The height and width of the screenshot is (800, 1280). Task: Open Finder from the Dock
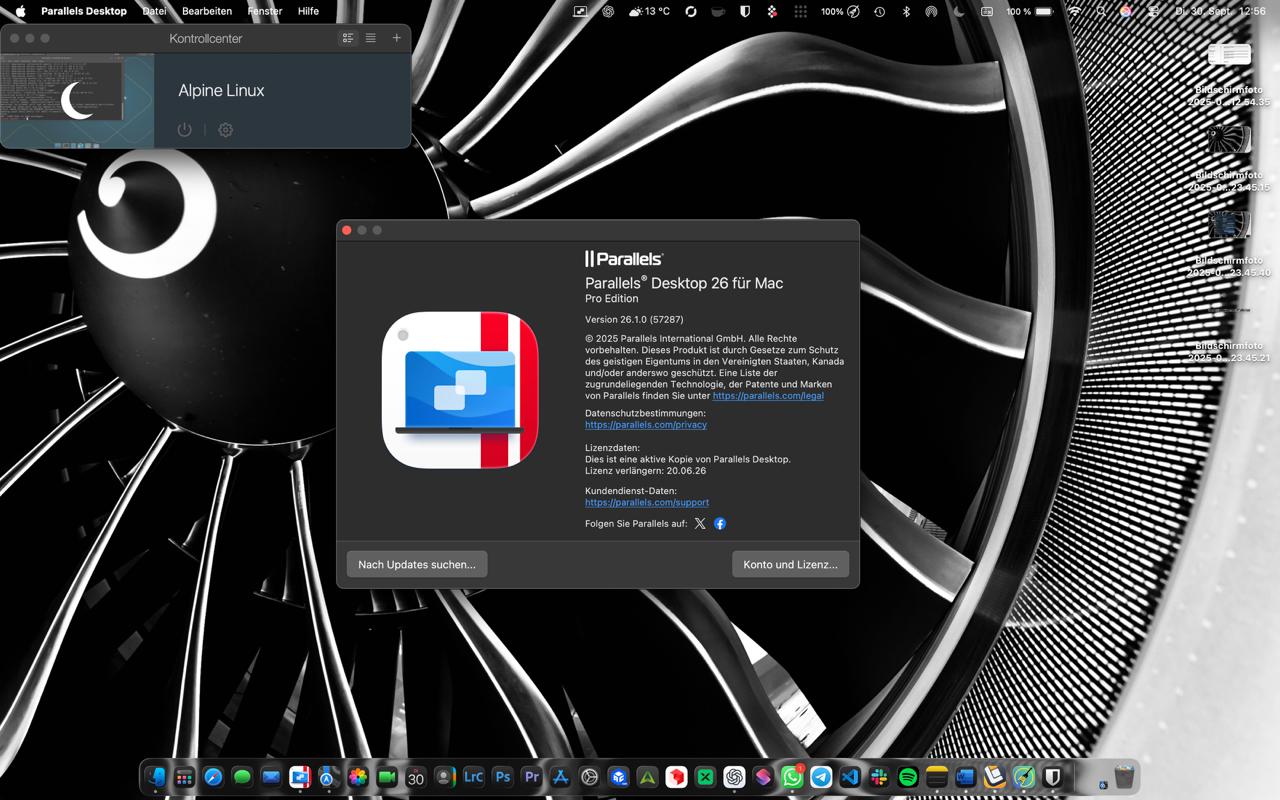tap(156, 777)
